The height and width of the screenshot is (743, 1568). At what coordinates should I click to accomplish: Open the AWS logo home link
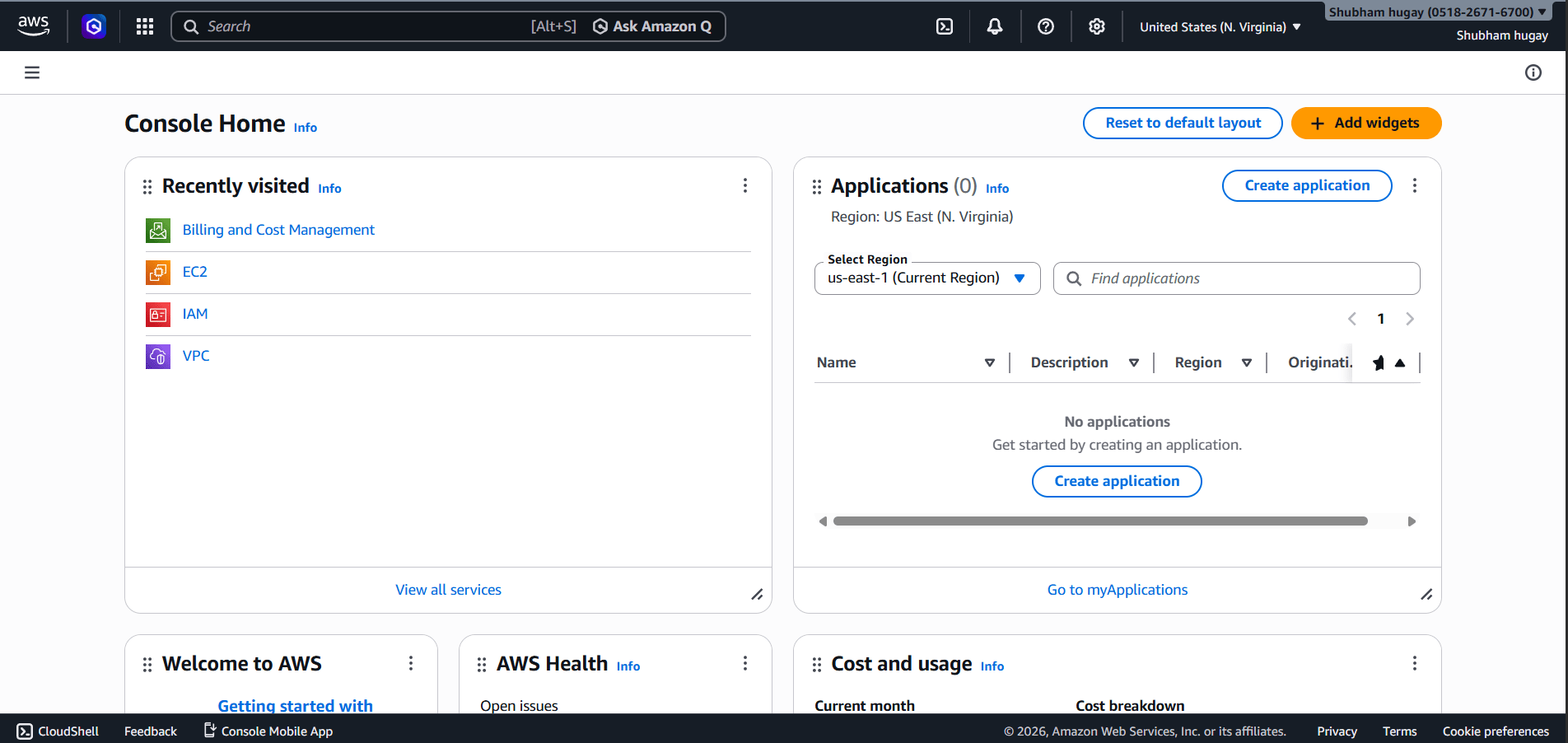pos(34,26)
